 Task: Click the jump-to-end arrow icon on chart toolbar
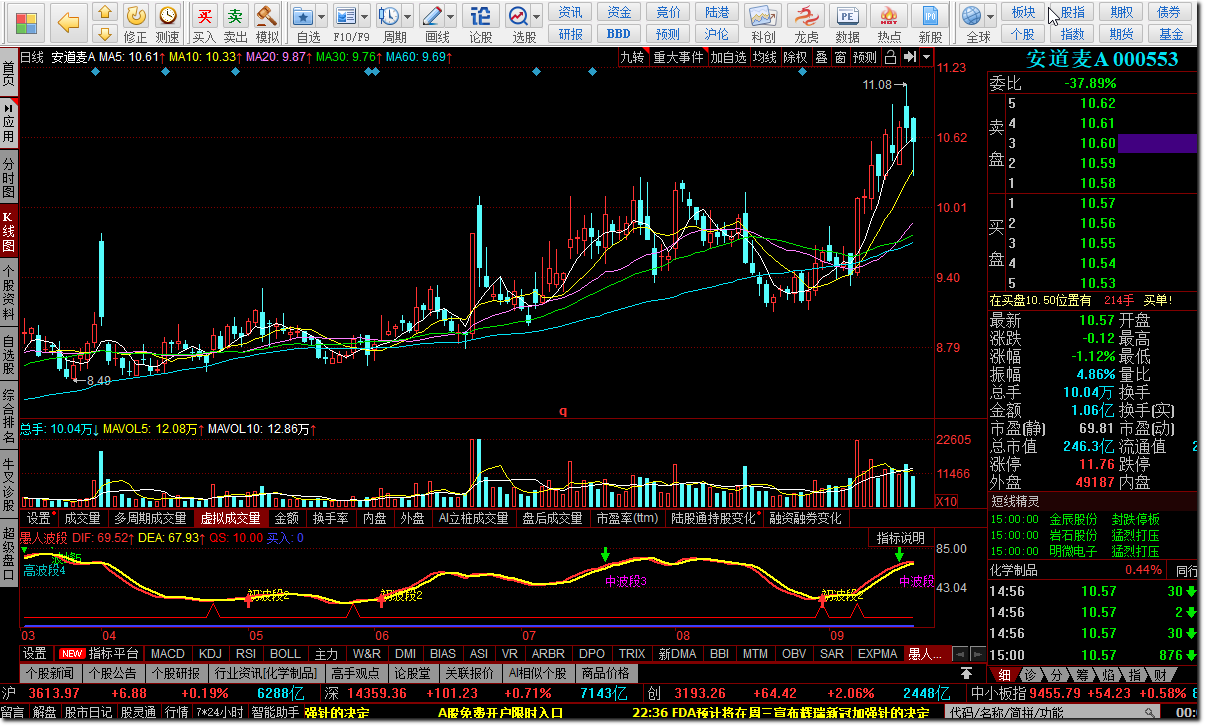click(909, 57)
